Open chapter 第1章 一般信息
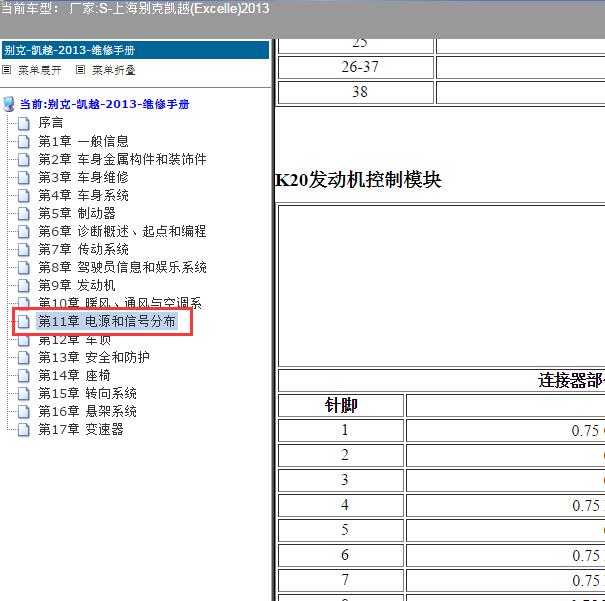Screen dimensions: 605x601 pyautogui.click(x=83, y=141)
